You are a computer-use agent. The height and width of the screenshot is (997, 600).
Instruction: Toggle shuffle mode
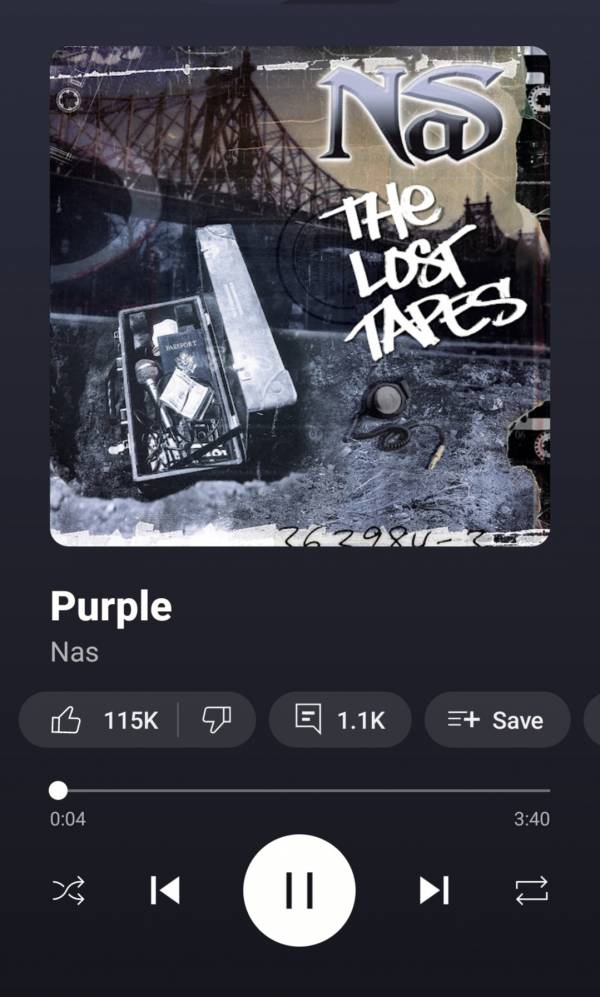[68, 890]
